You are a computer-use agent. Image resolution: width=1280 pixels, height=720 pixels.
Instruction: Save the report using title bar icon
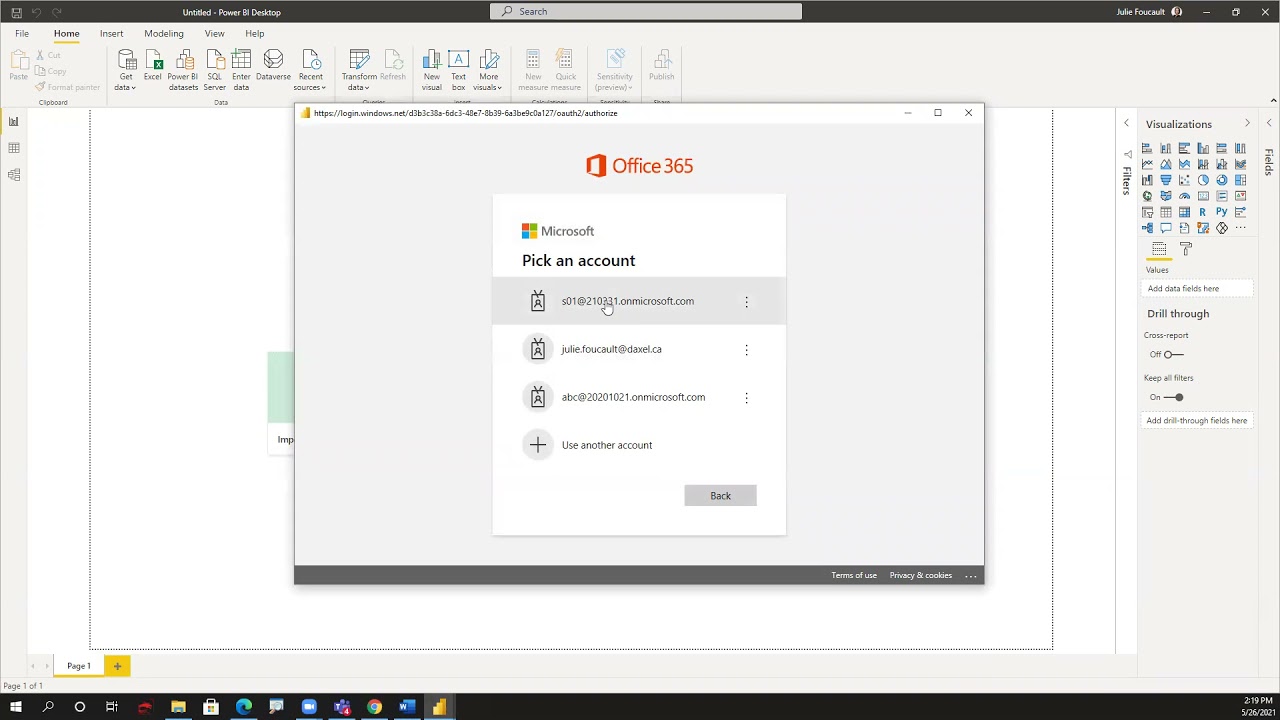[16, 12]
